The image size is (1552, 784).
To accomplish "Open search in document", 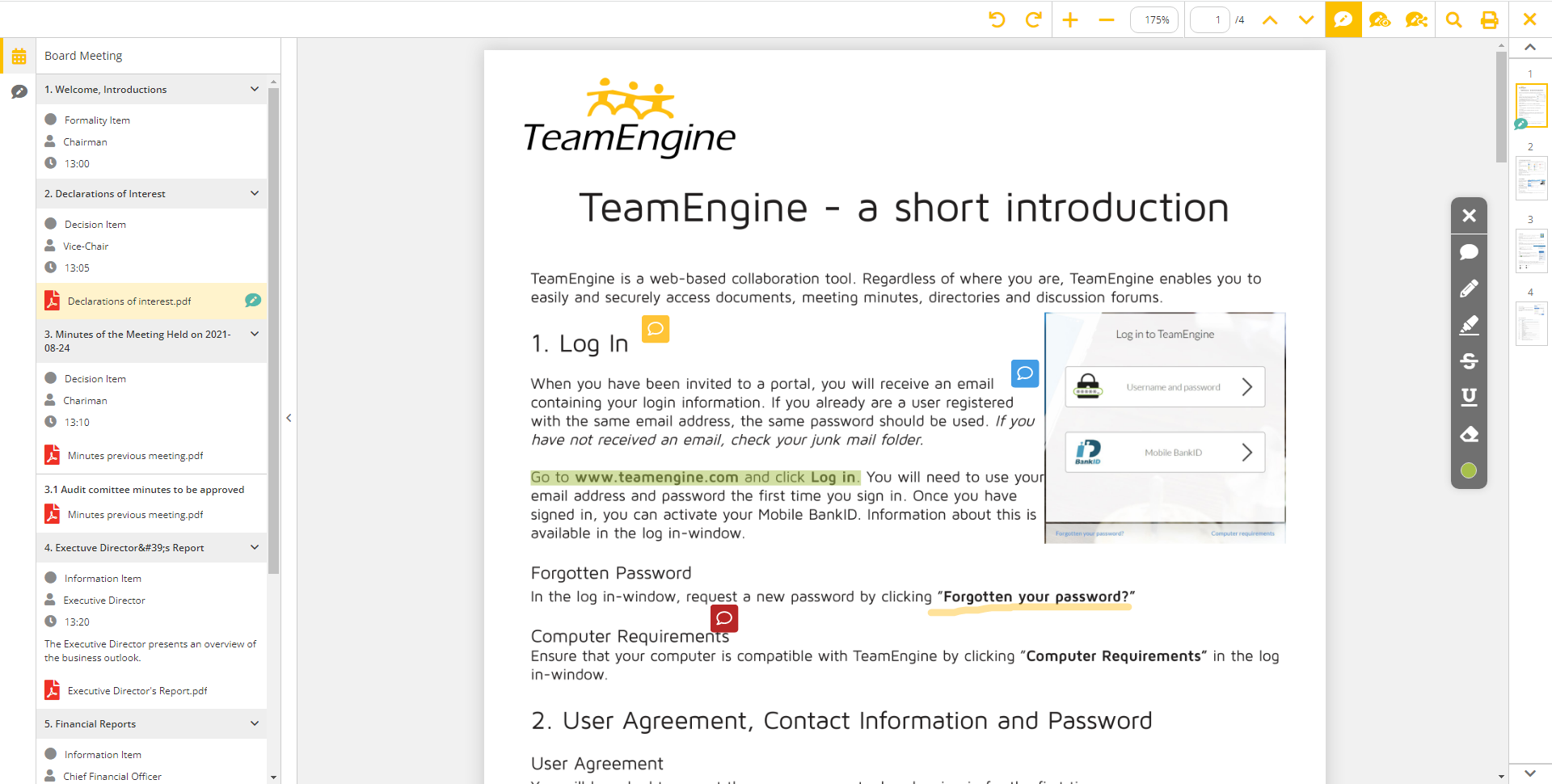I will (1453, 19).
